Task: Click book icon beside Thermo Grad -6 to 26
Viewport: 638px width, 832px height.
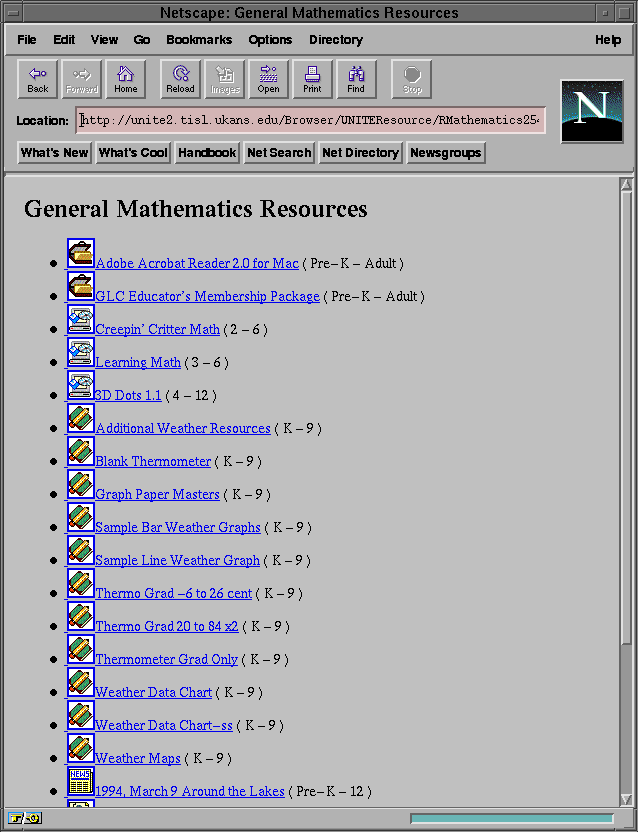Action: point(81,583)
